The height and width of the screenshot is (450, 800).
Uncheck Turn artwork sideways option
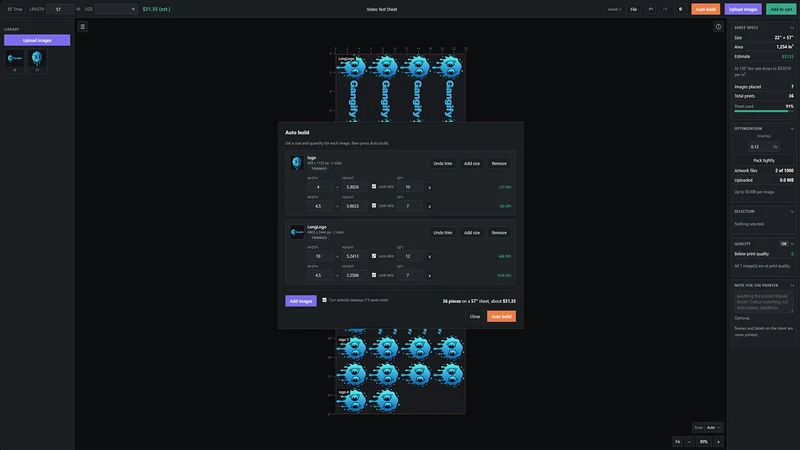(x=324, y=300)
